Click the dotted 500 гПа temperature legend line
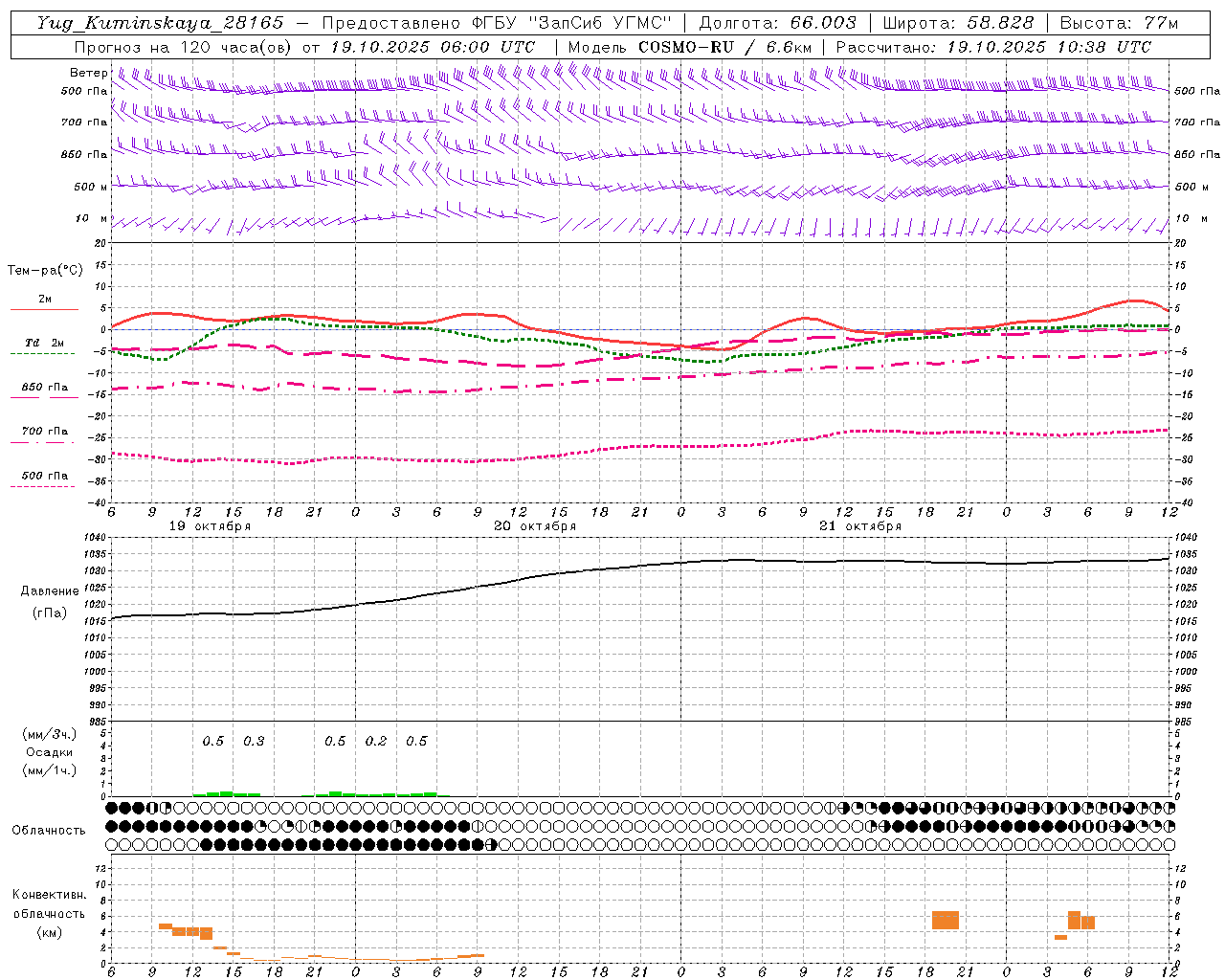 point(42,486)
